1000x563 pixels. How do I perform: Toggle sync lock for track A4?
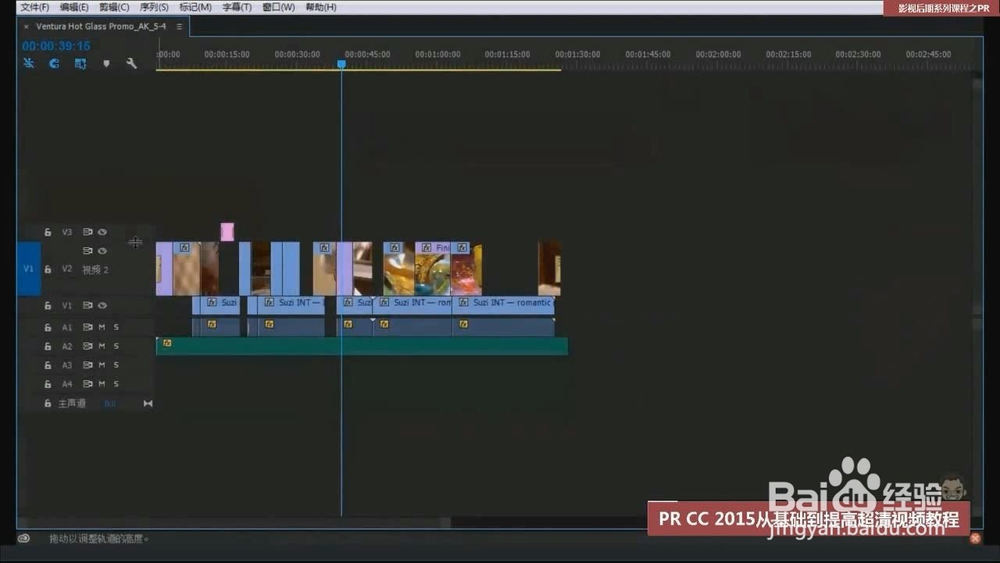point(87,384)
